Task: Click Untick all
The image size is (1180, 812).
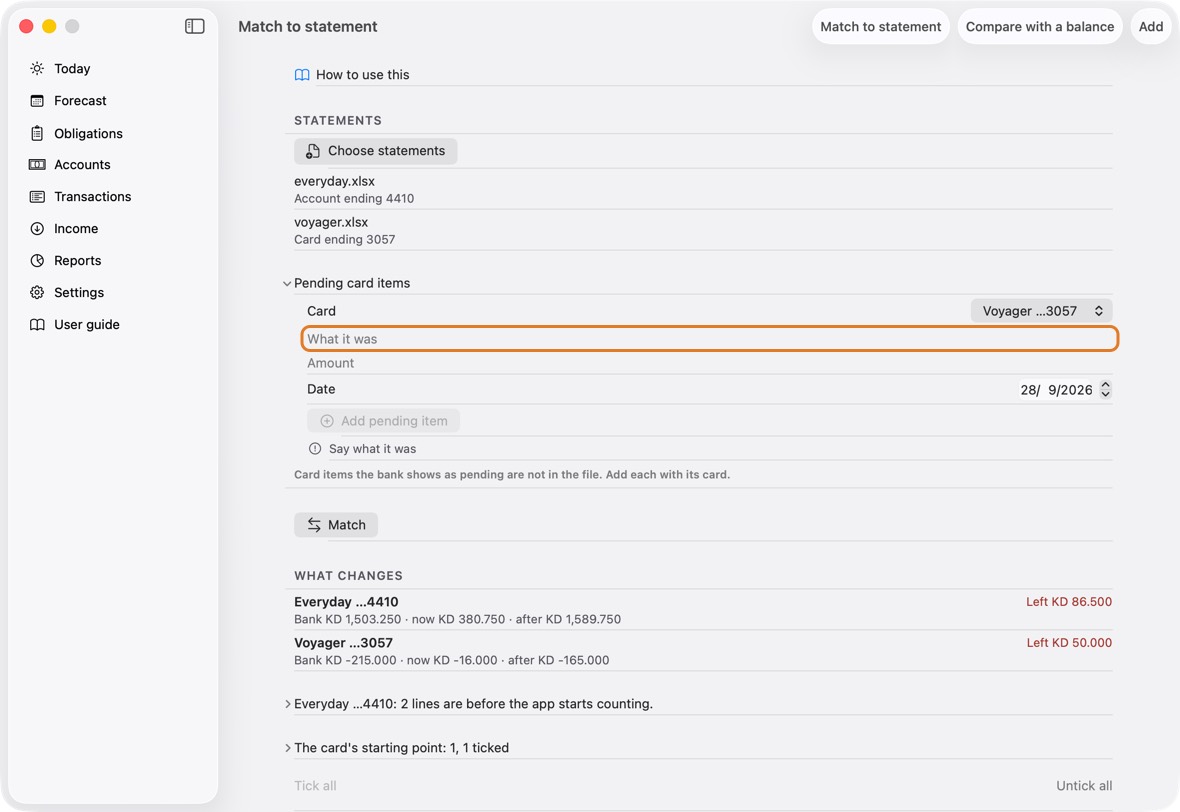Action: 1084,786
